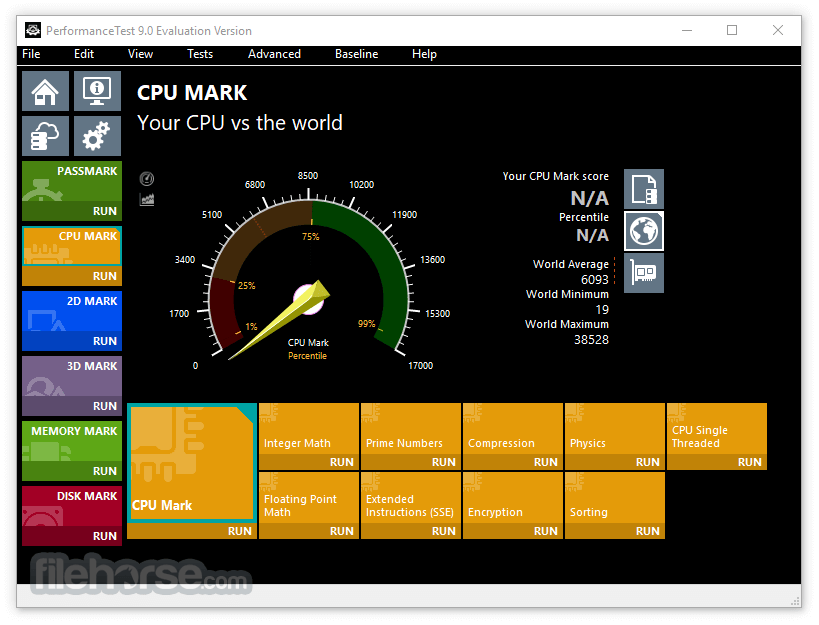Select the Integer Math tile
This screenshot has width=819, height=625.
click(x=309, y=429)
